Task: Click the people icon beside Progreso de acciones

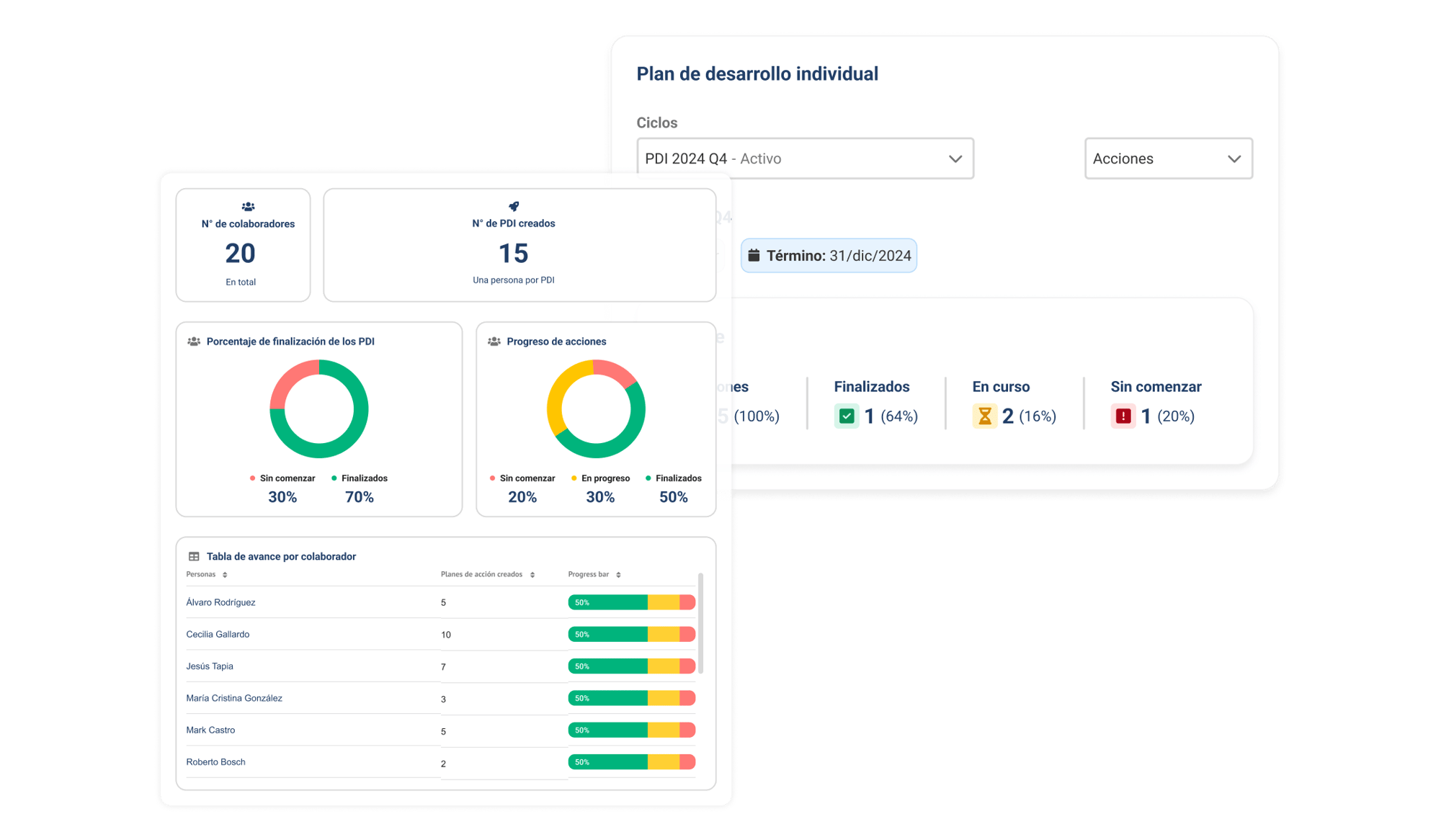Action: pos(494,341)
